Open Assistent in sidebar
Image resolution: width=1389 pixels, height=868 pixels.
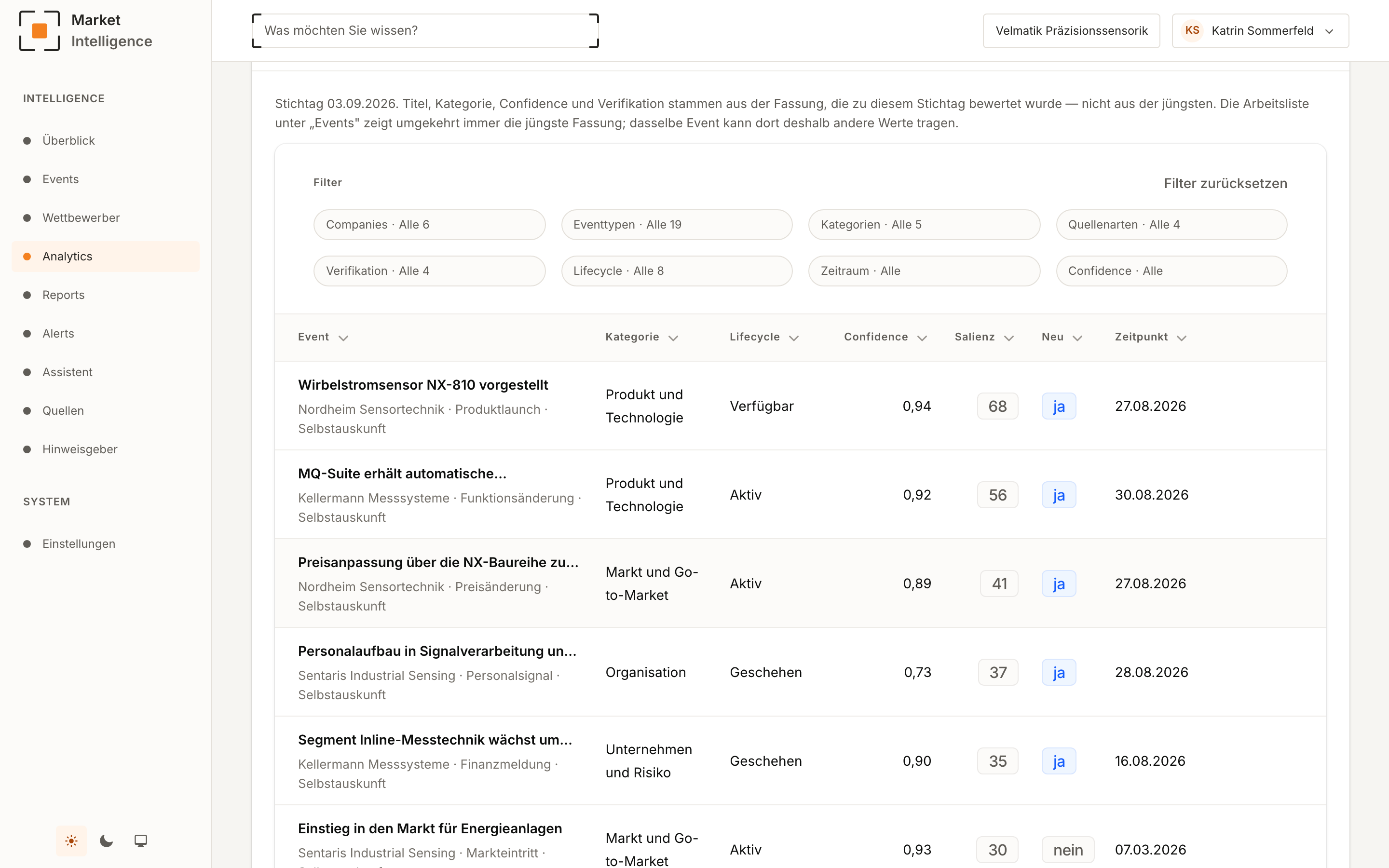(106, 372)
